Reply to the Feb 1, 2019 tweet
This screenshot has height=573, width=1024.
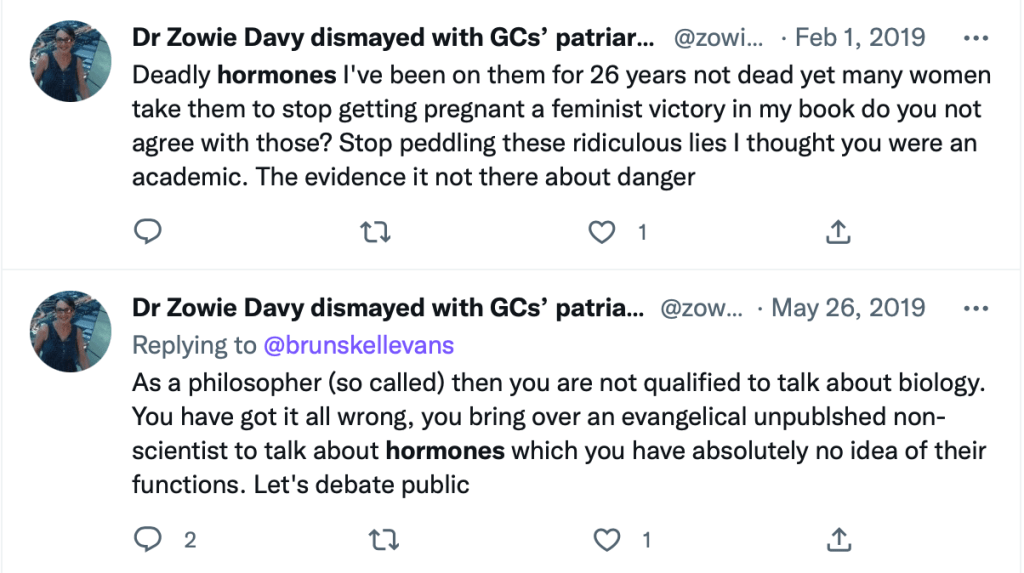148,232
